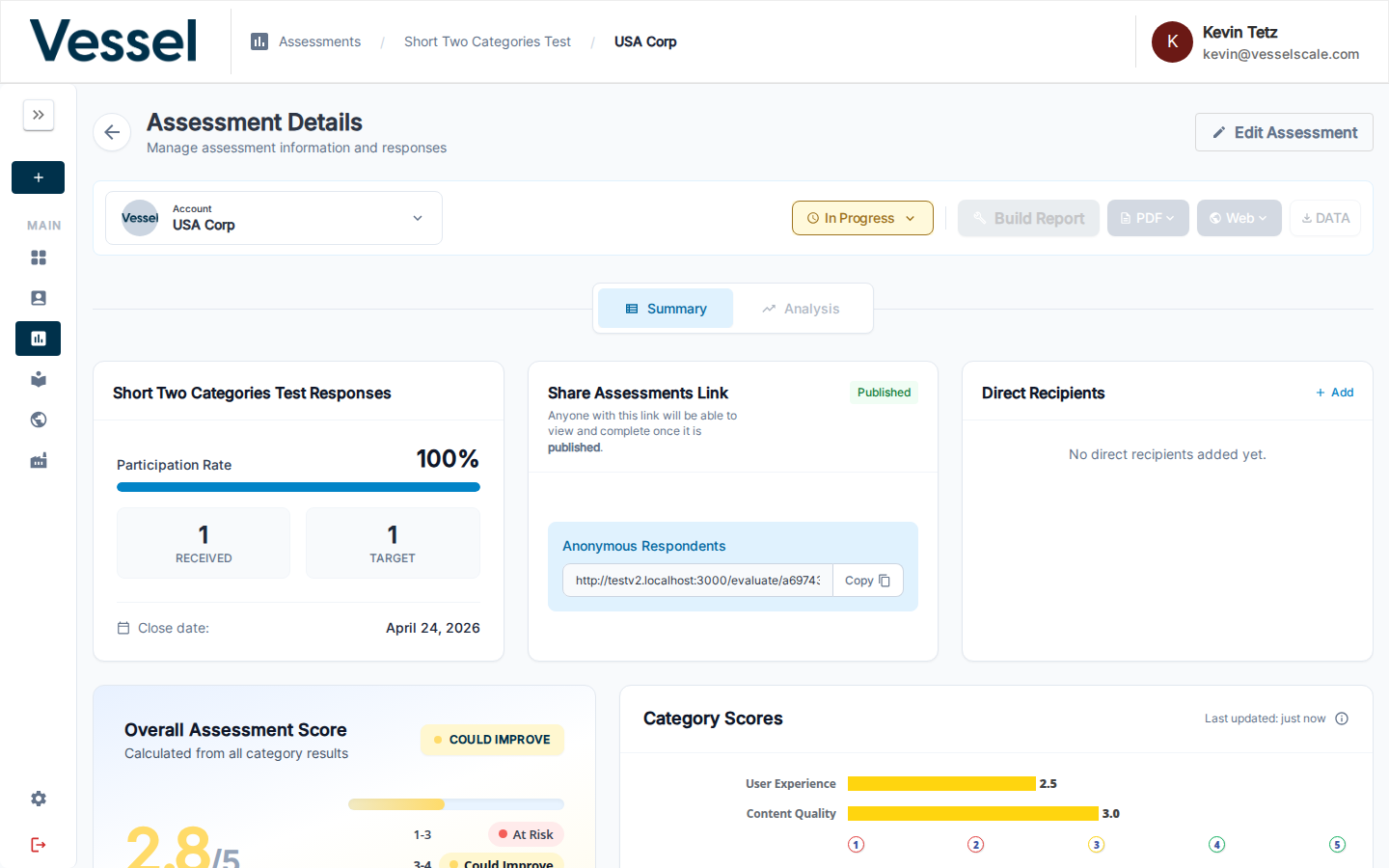Click the 100% participation value
1389x868 pixels.
(x=448, y=459)
